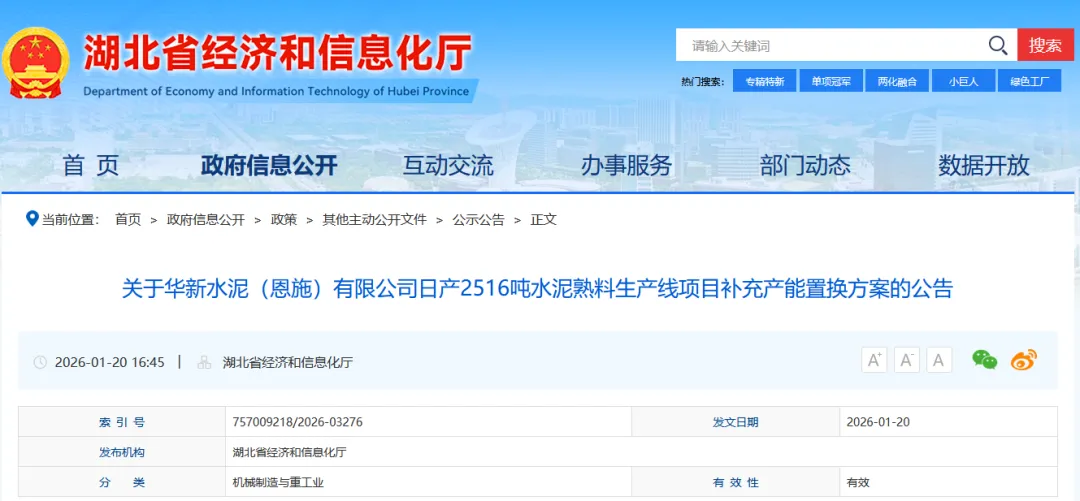Click the article title about 华新水泥（恩施）

pos(537,289)
